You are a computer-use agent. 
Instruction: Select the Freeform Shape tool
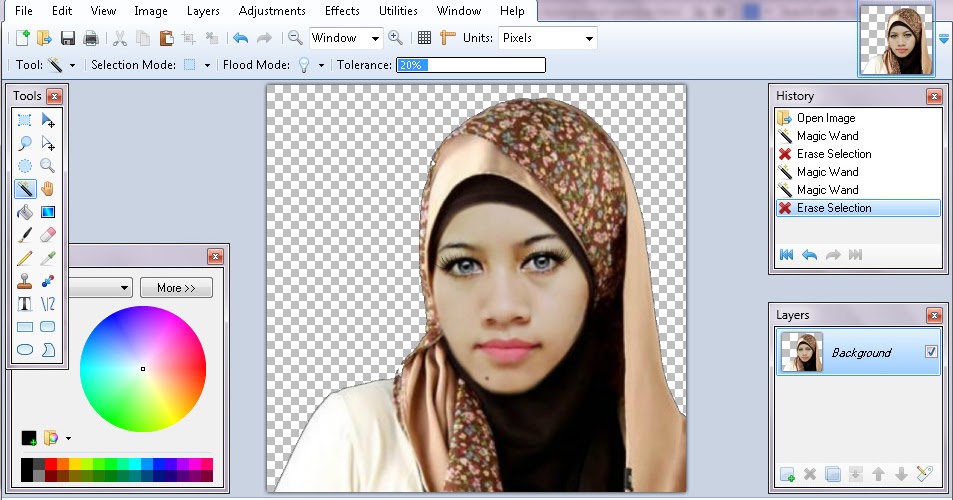(47, 349)
